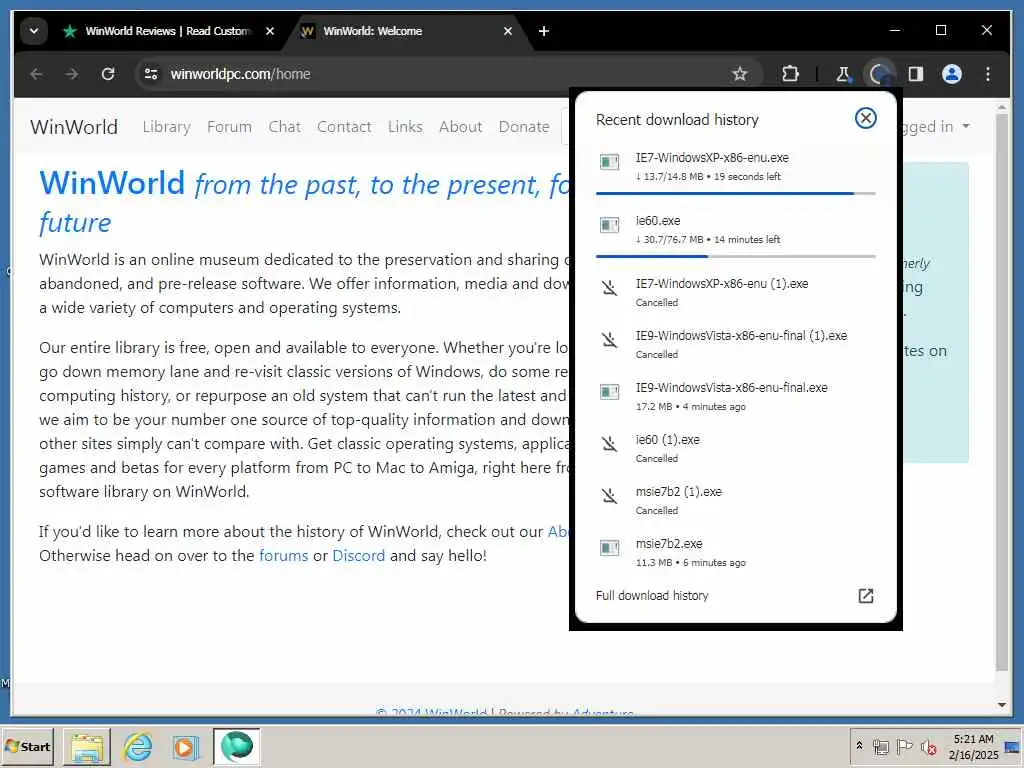Open the Forum menu item
Viewport: 1024px width, 768px height.
[229, 127]
